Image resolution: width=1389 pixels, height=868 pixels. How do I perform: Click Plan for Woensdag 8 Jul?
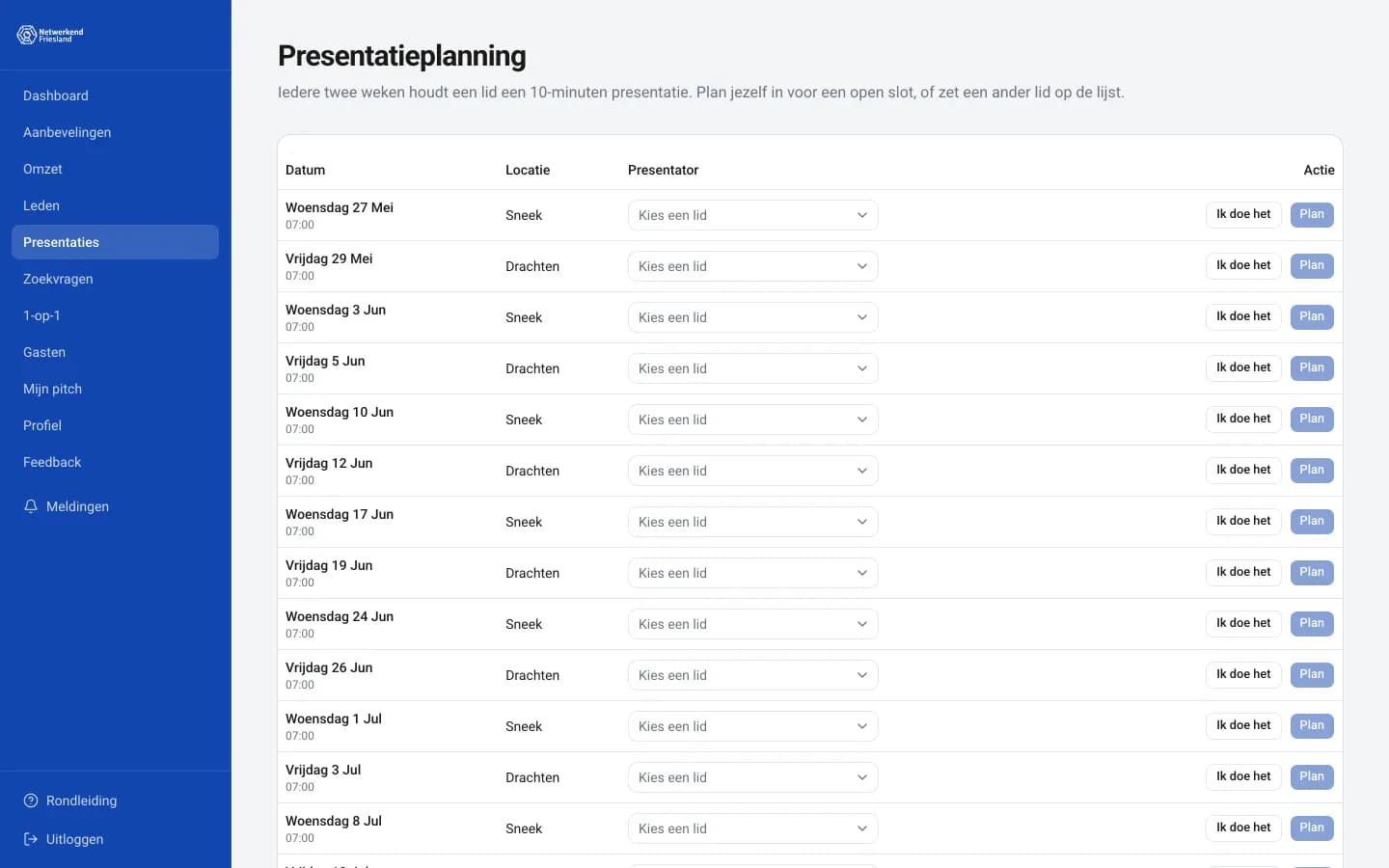[x=1312, y=827]
